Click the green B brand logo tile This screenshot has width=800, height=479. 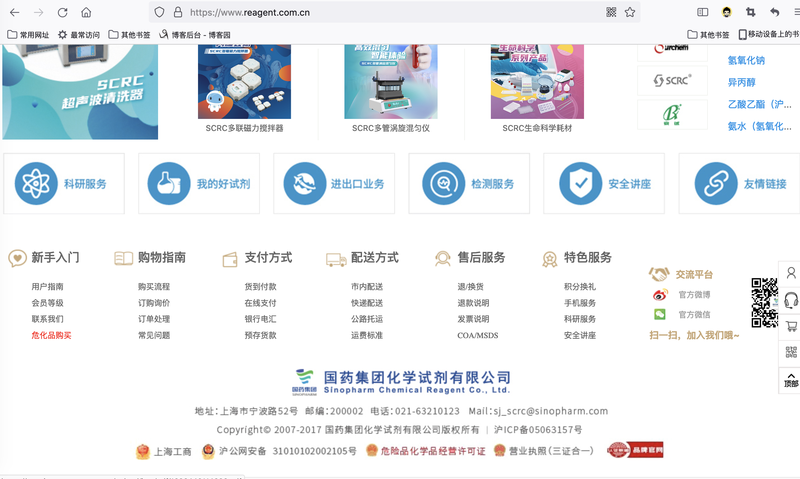(x=672, y=115)
